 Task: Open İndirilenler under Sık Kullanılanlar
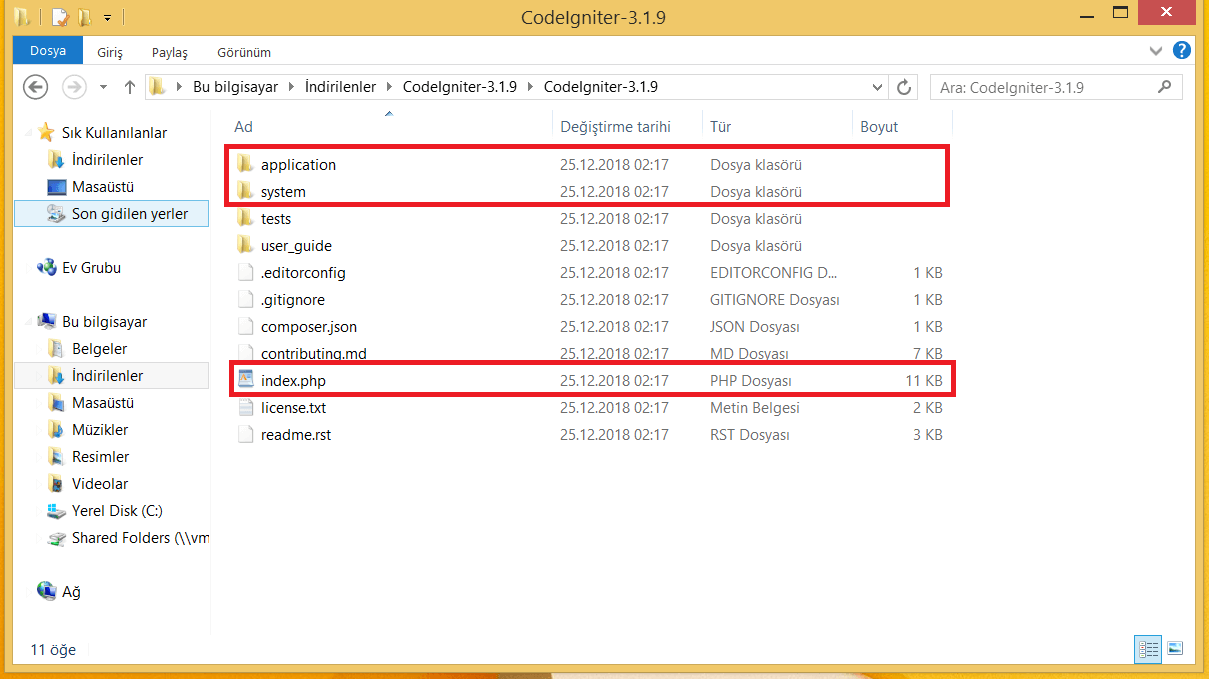[x=107, y=159]
